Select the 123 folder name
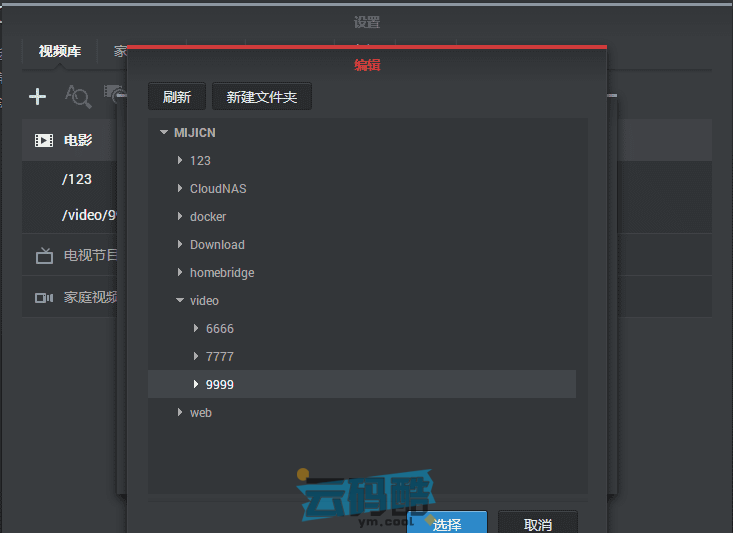Viewport: 733px width, 533px height. [200, 161]
